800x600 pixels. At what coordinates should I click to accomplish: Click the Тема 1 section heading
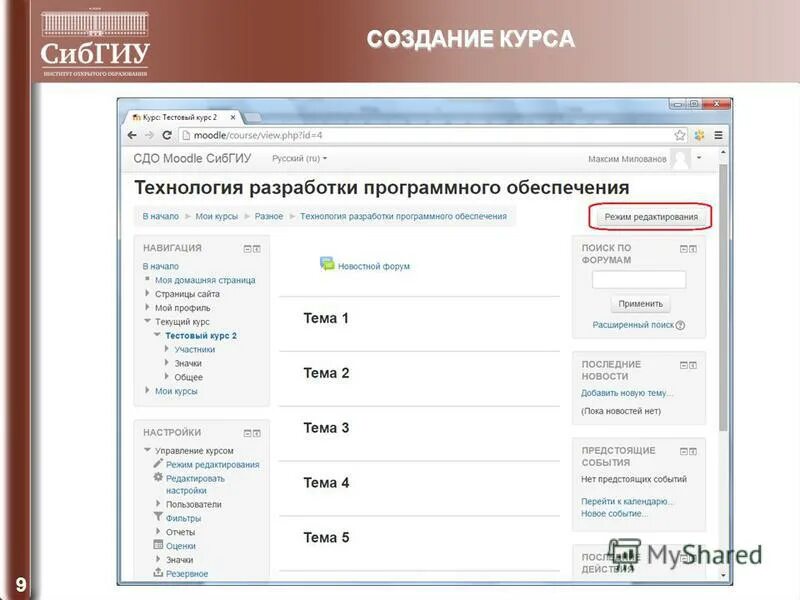[x=326, y=318]
